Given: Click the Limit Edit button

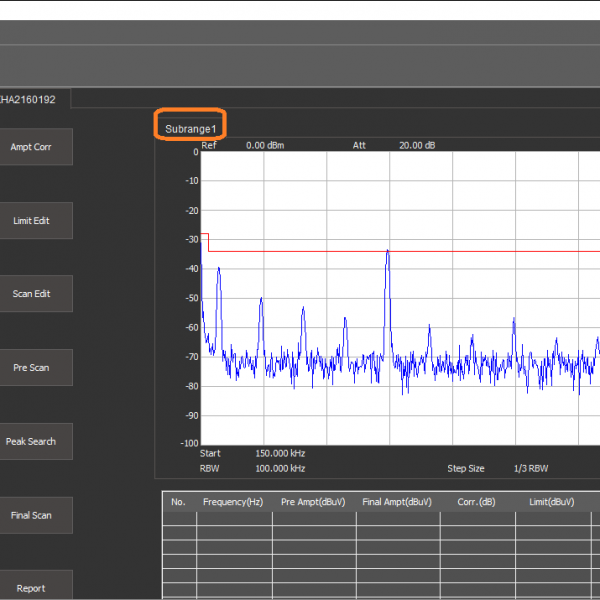Looking at the screenshot, I should click(x=31, y=220).
